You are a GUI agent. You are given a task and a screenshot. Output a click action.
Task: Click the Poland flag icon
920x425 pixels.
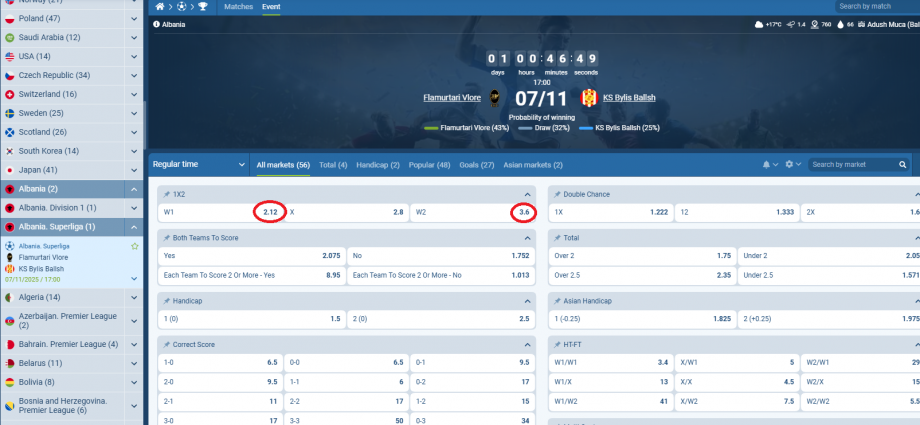(x=9, y=19)
